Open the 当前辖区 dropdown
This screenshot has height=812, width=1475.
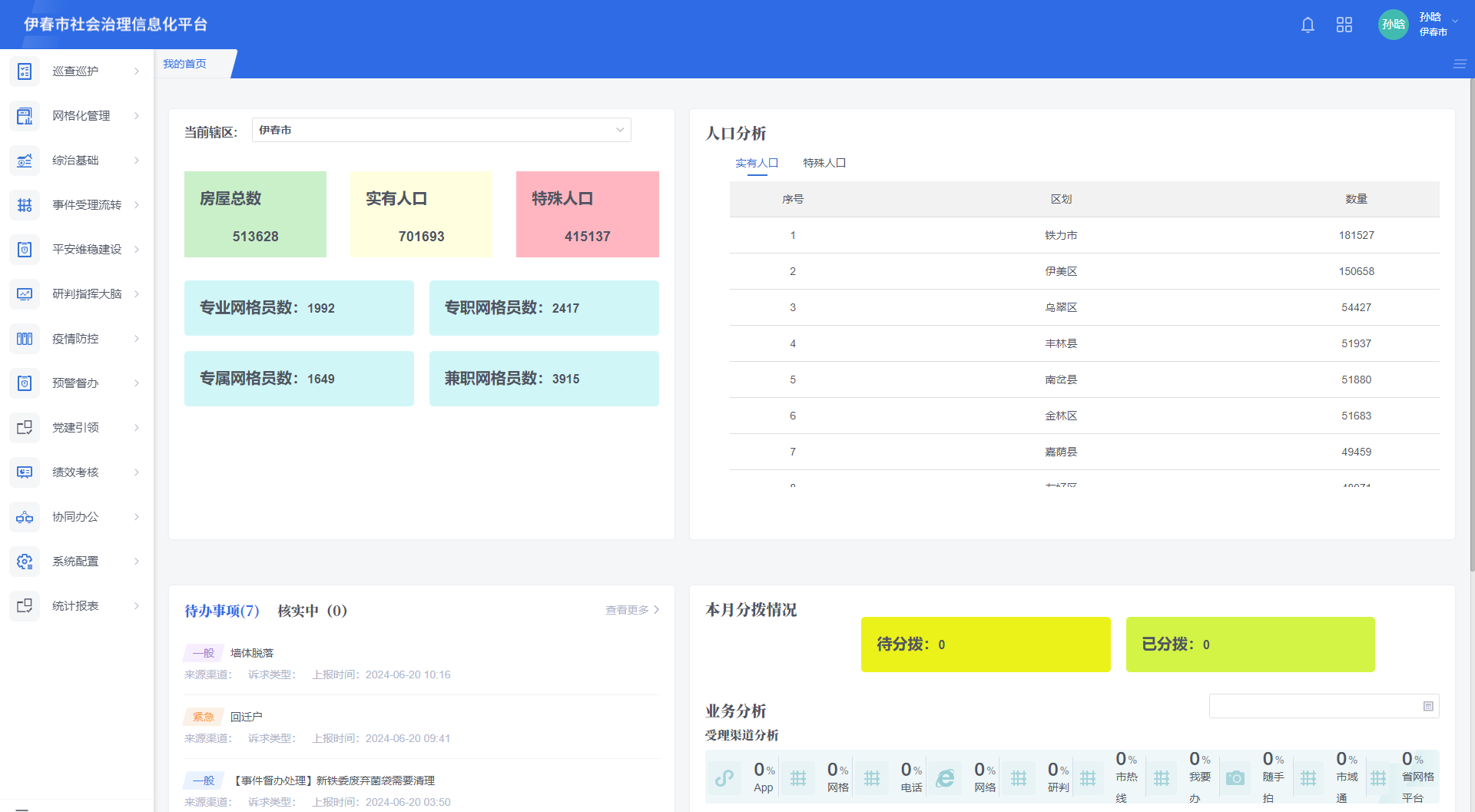point(441,131)
